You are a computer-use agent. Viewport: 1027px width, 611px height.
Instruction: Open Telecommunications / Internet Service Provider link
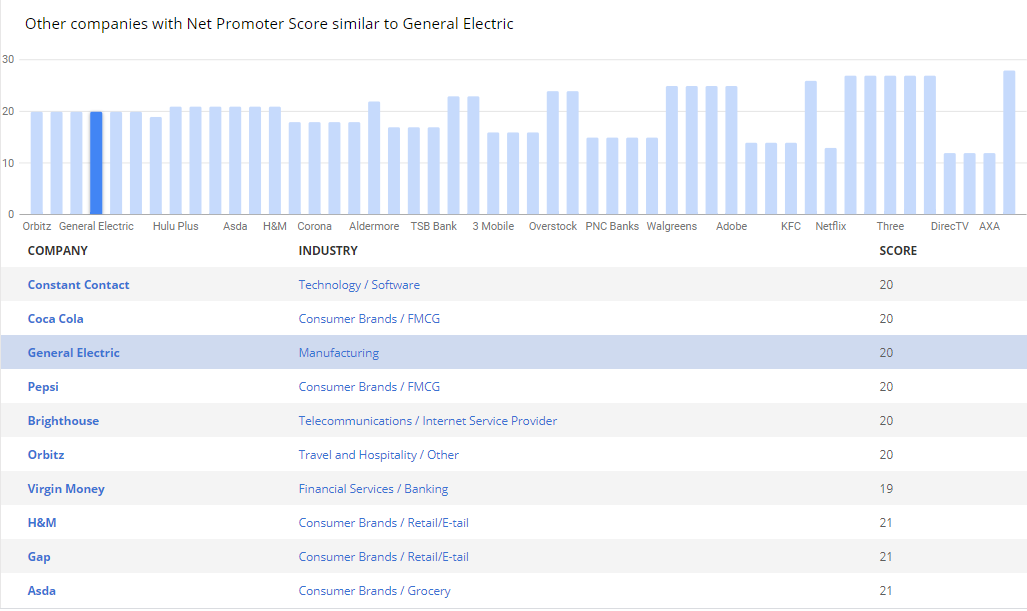click(427, 421)
